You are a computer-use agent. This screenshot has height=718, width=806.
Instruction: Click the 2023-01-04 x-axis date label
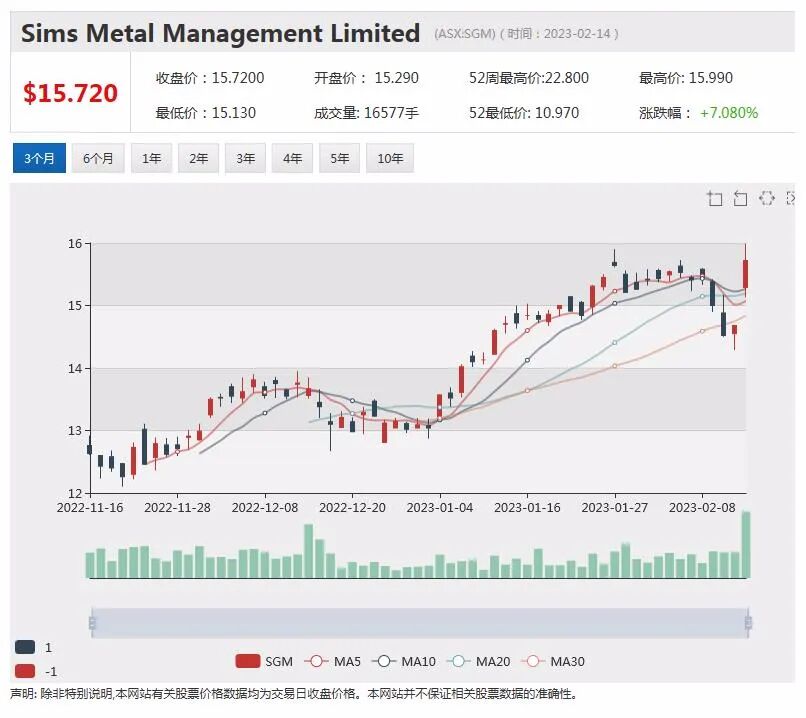pyautogui.click(x=439, y=507)
